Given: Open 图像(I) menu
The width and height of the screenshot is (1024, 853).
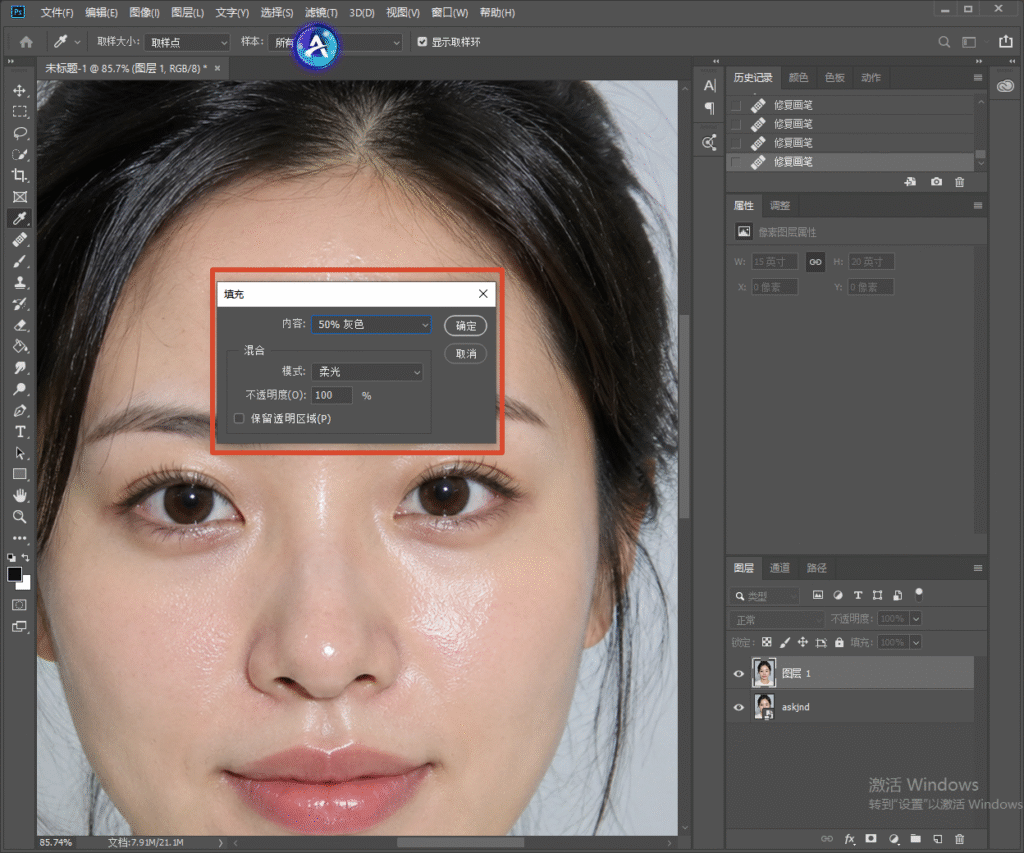Looking at the screenshot, I should [144, 12].
